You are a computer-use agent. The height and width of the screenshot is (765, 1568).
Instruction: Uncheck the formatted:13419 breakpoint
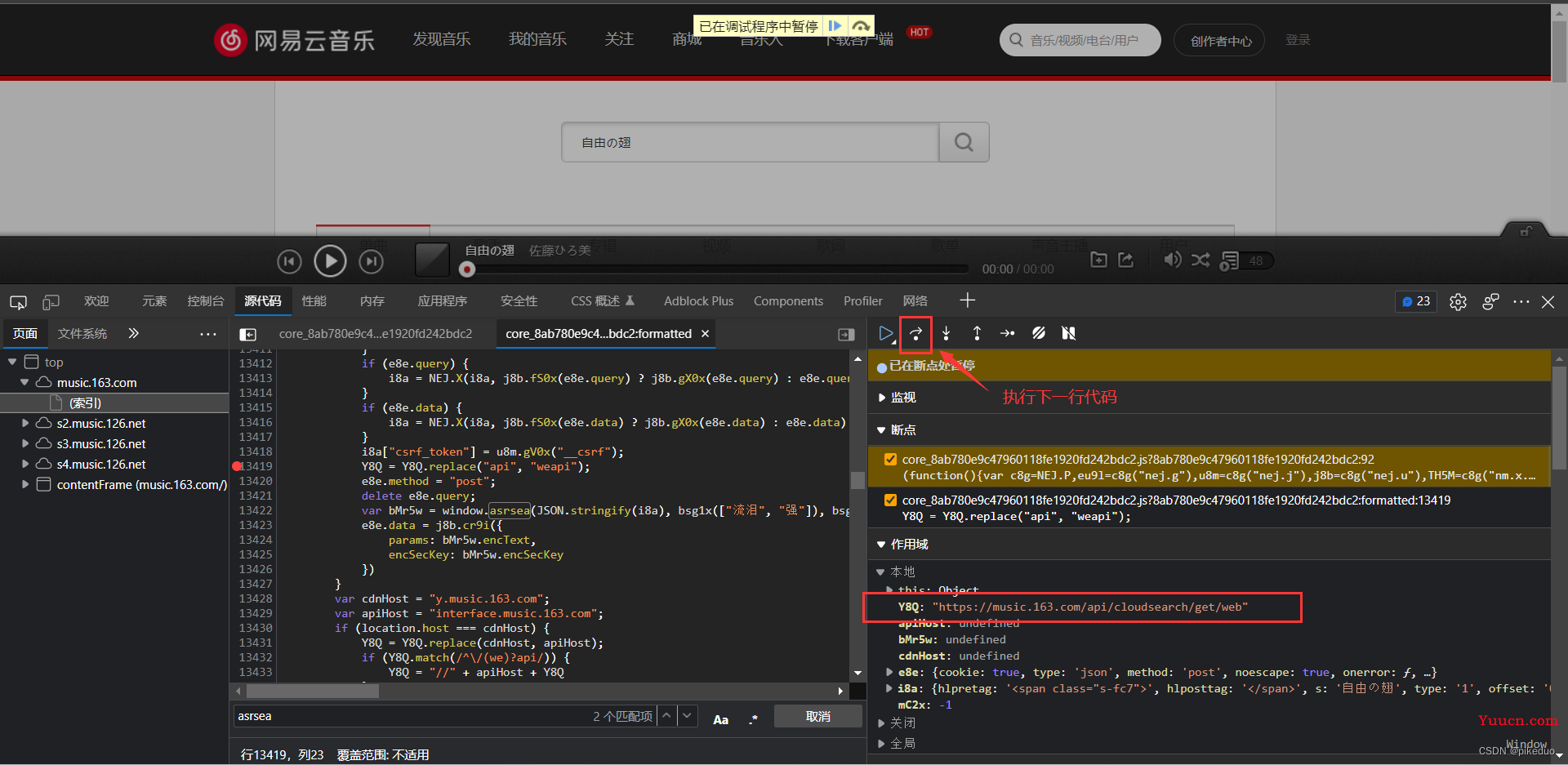tap(890, 500)
